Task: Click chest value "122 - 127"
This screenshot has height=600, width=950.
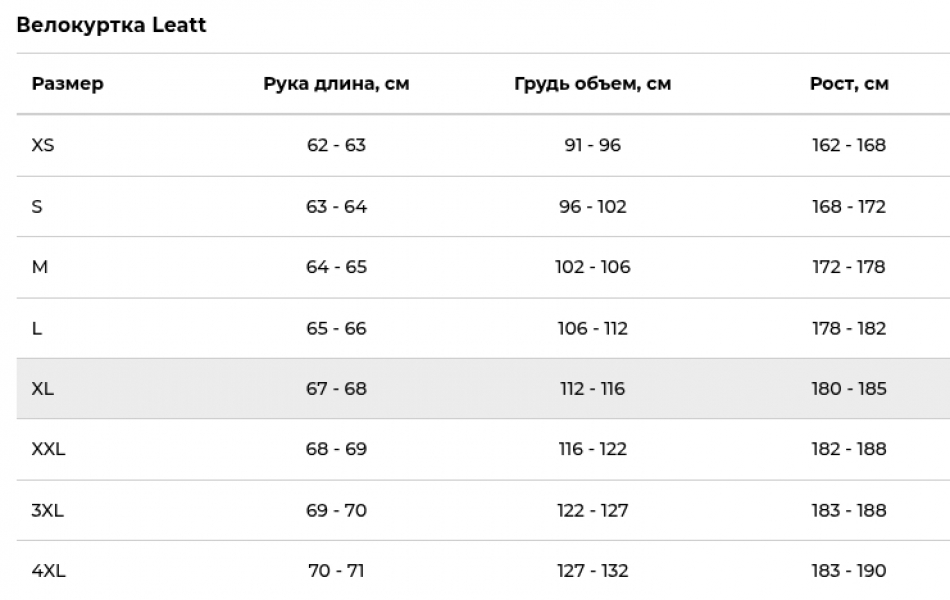Action: pyautogui.click(x=592, y=510)
